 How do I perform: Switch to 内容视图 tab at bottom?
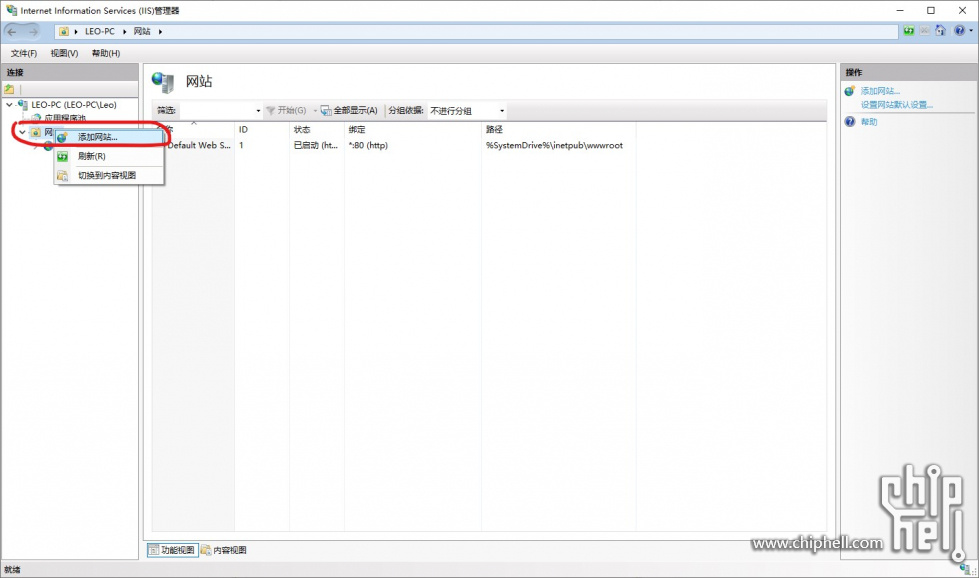tap(224, 550)
